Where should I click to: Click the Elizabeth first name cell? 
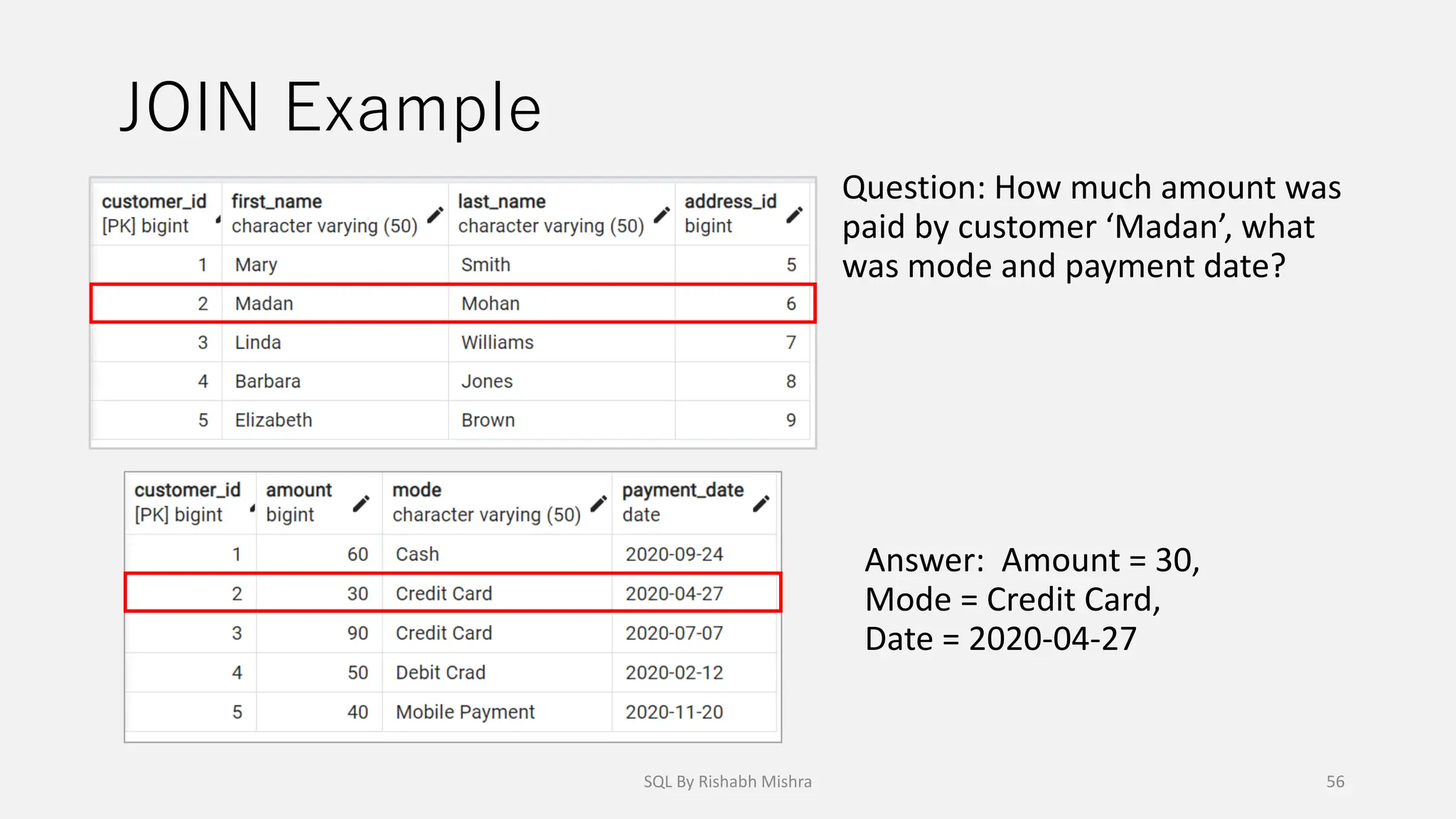point(274,420)
